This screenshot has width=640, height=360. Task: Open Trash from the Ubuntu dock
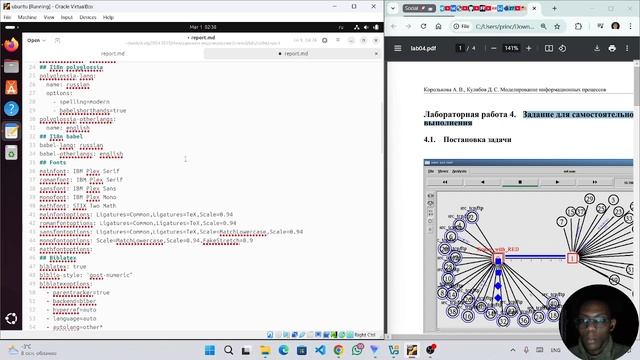click(x=11, y=153)
